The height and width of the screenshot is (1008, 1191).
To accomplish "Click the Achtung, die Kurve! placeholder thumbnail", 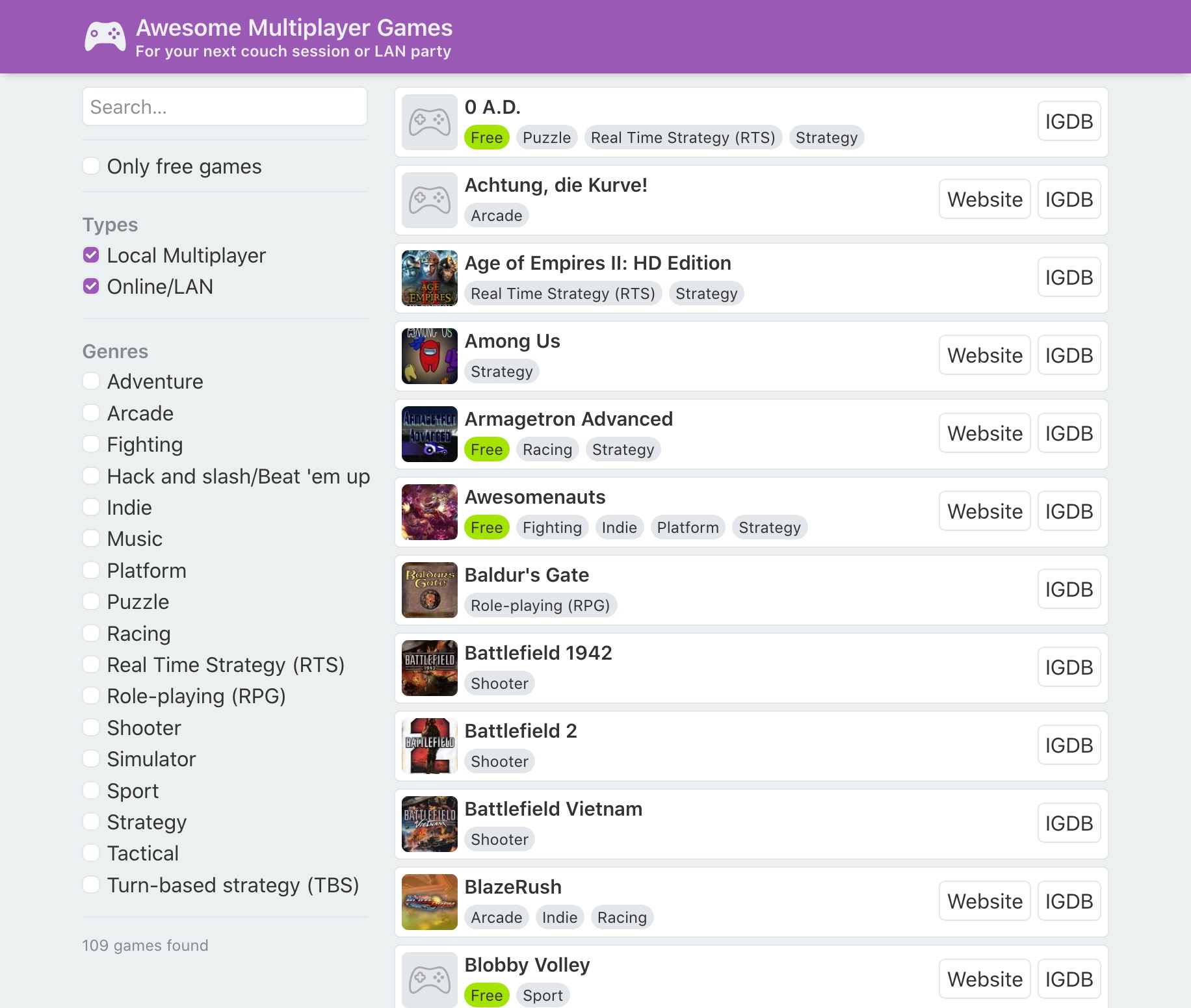I will coord(430,200).
